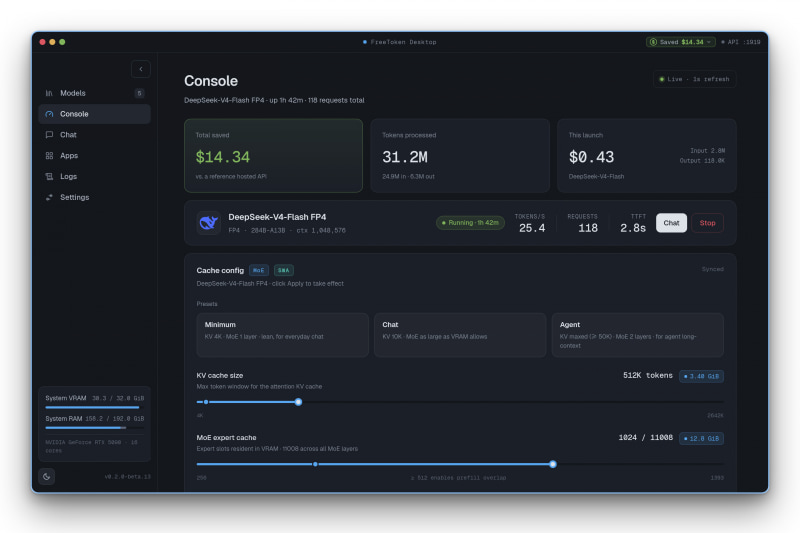Toggle dark mode moon icon
The height and width of the screenshot is (533, 800).
pos(46,476)
